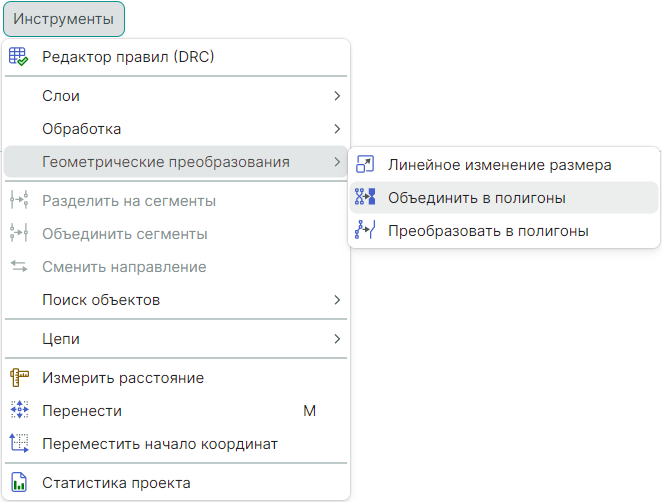
Task: Expand the Цепи submenu arrow
Action: (x=337, y=339)
